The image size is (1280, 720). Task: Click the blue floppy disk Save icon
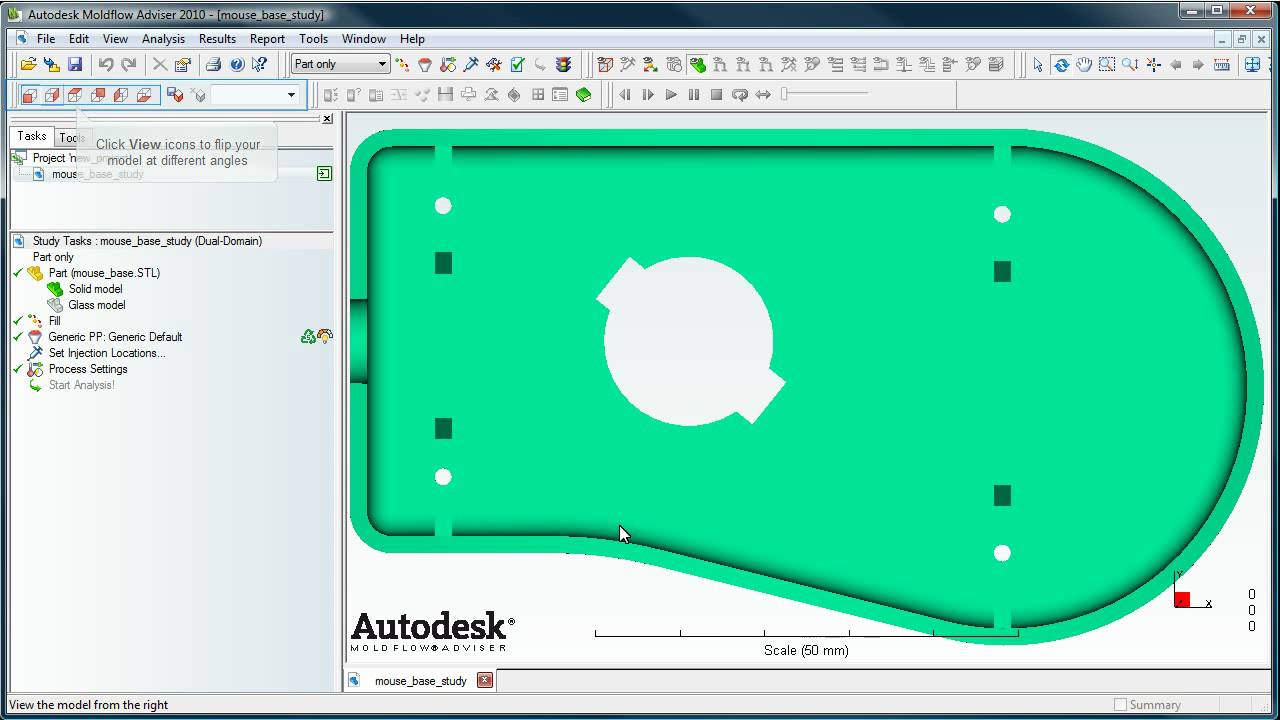(75, 65)
